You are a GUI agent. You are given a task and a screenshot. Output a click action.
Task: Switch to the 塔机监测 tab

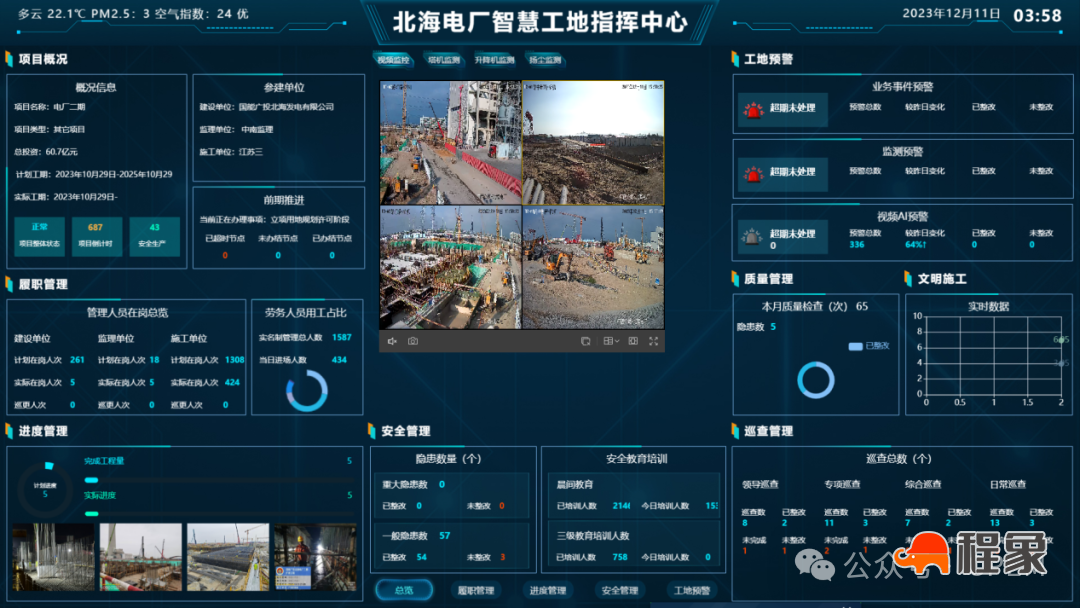[444, 60]
